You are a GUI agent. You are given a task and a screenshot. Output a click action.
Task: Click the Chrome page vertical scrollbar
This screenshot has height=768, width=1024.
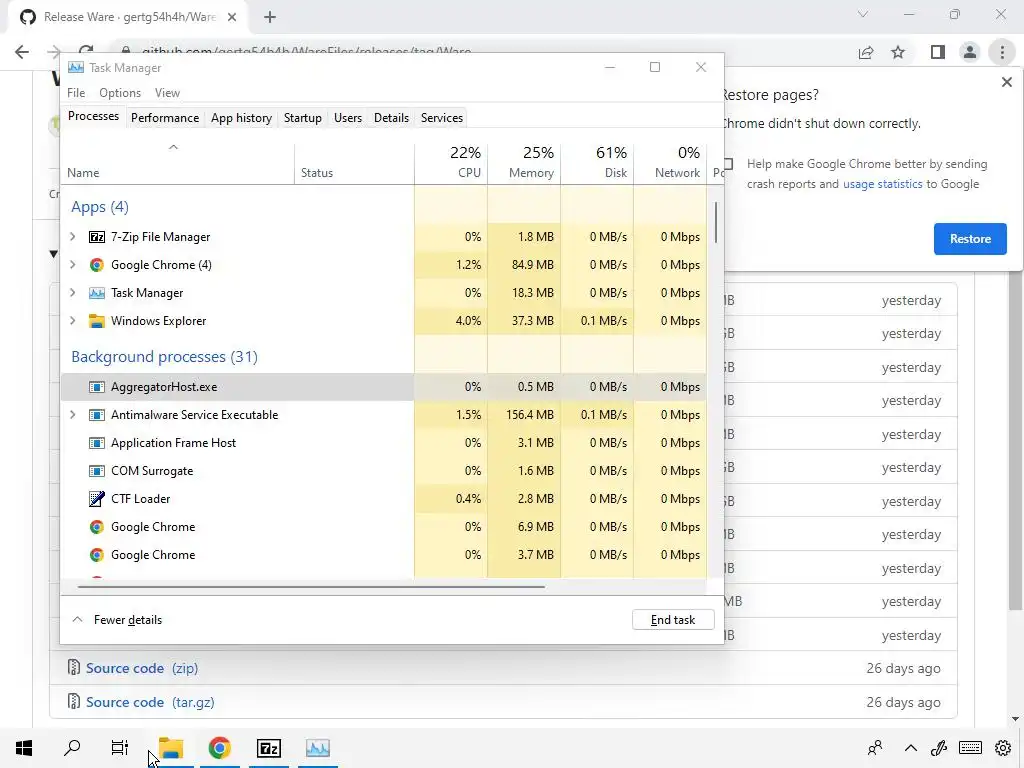[x=1014, y=441]
